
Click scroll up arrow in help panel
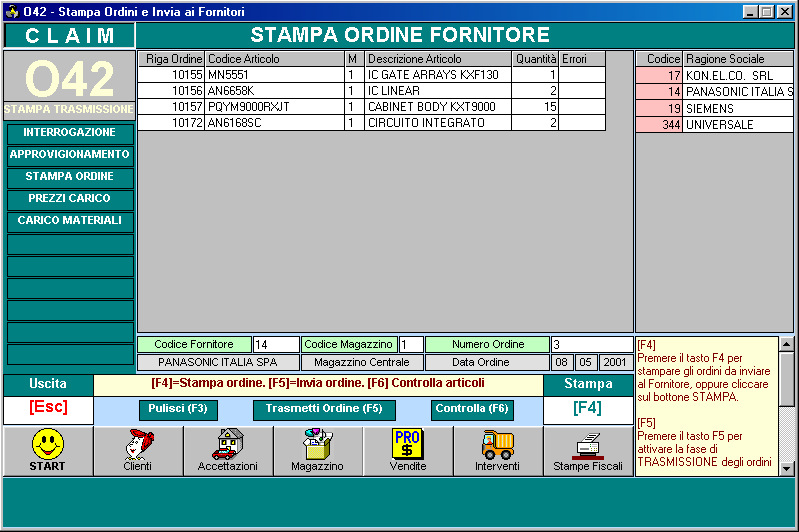(x=786, y=344)
